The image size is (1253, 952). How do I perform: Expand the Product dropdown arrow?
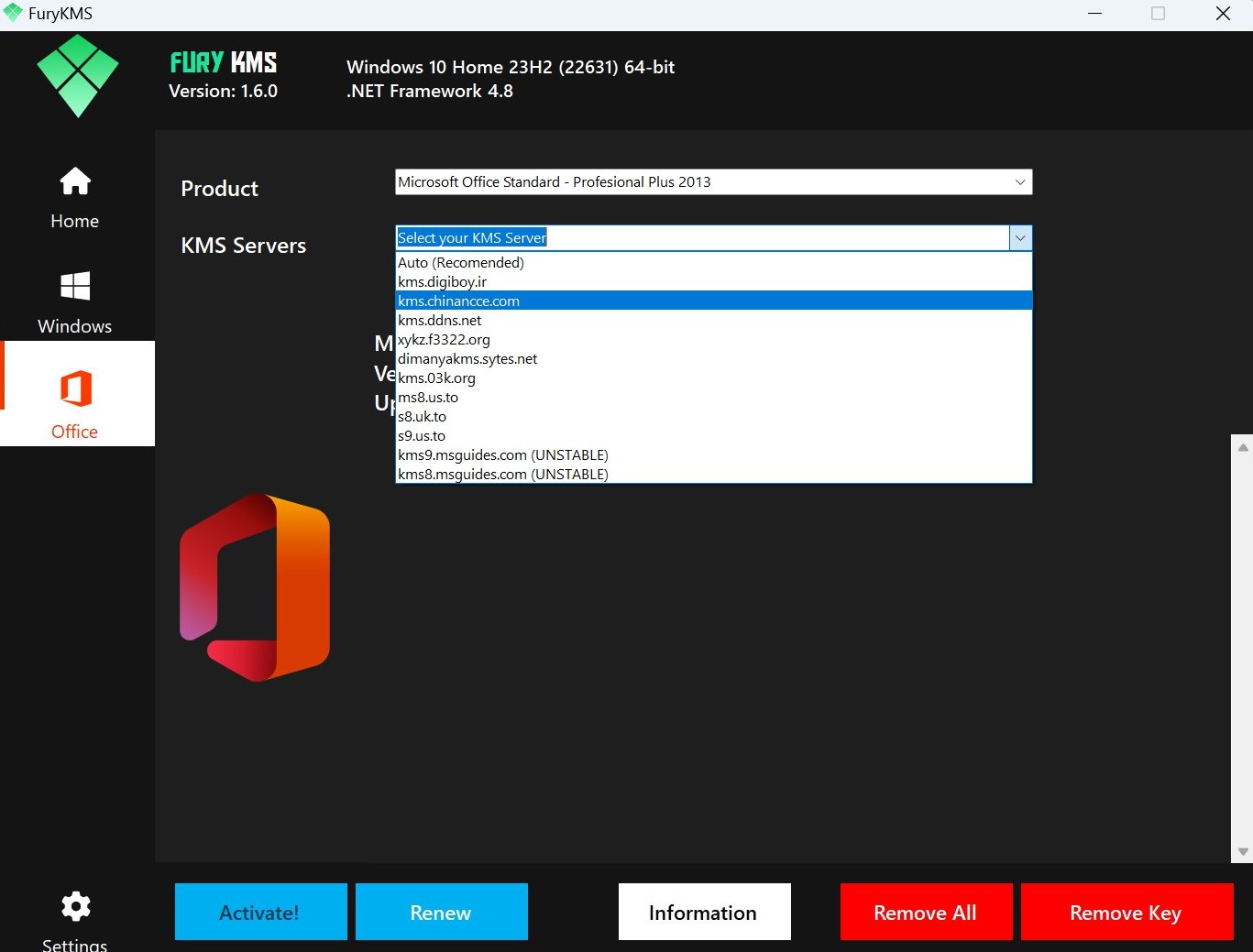(1020, 182)
